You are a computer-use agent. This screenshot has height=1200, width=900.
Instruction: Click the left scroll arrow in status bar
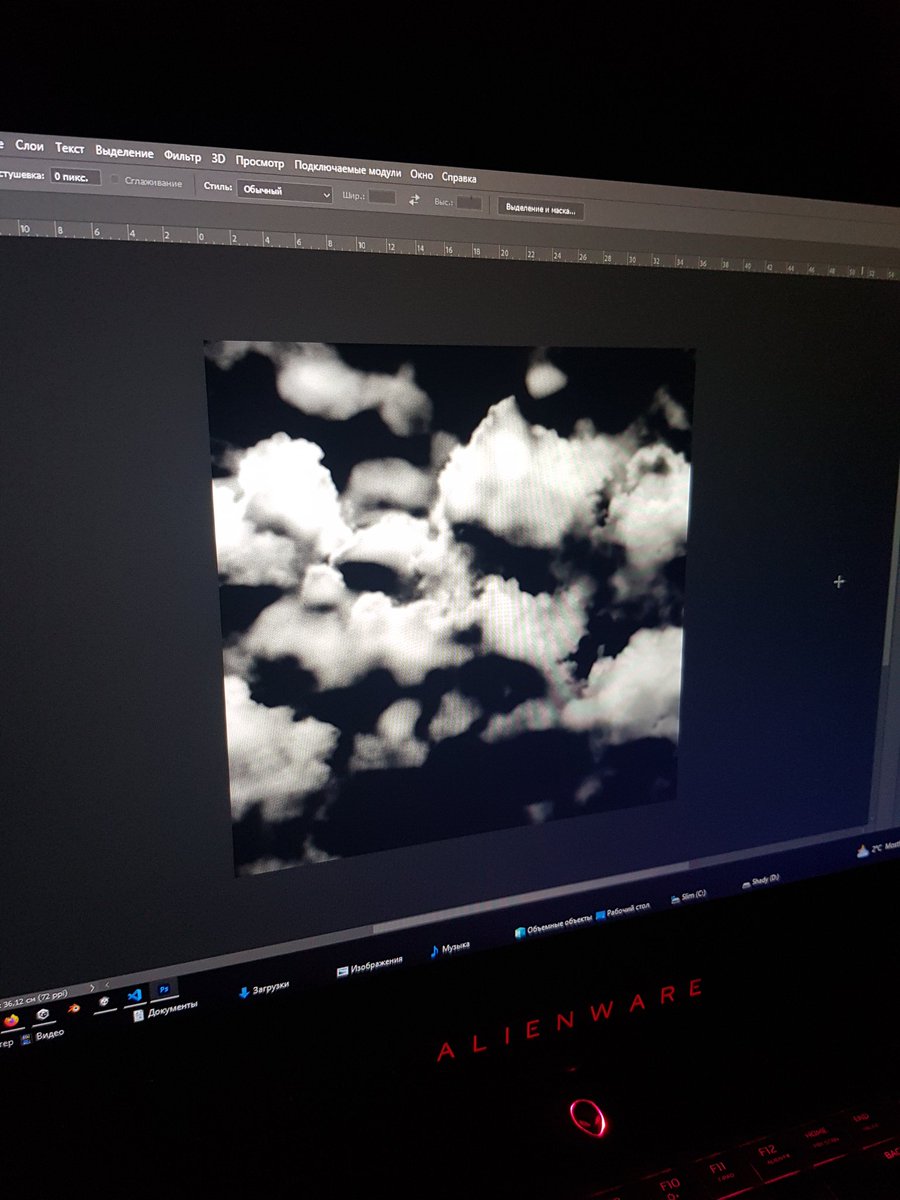[x=107, y=984]
